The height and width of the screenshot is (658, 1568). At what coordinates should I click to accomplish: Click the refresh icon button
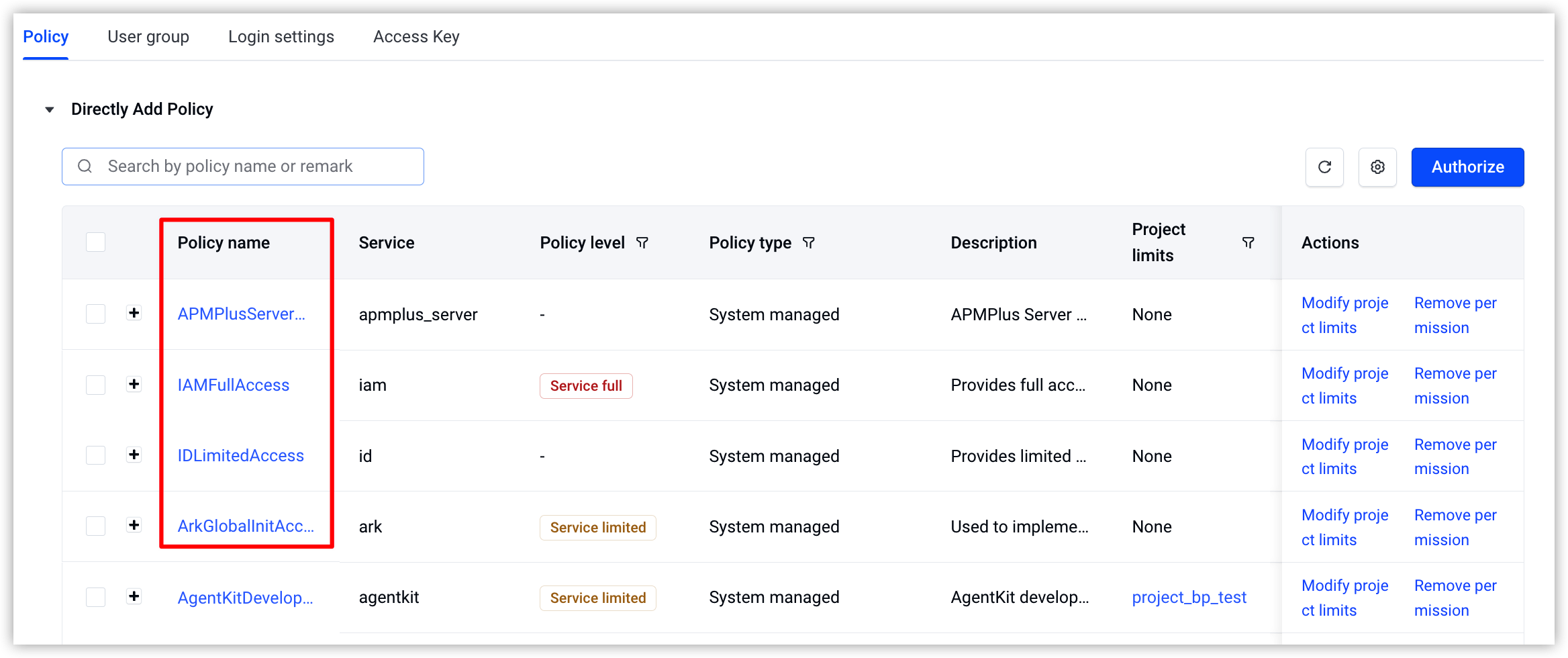coord(1324,167)
